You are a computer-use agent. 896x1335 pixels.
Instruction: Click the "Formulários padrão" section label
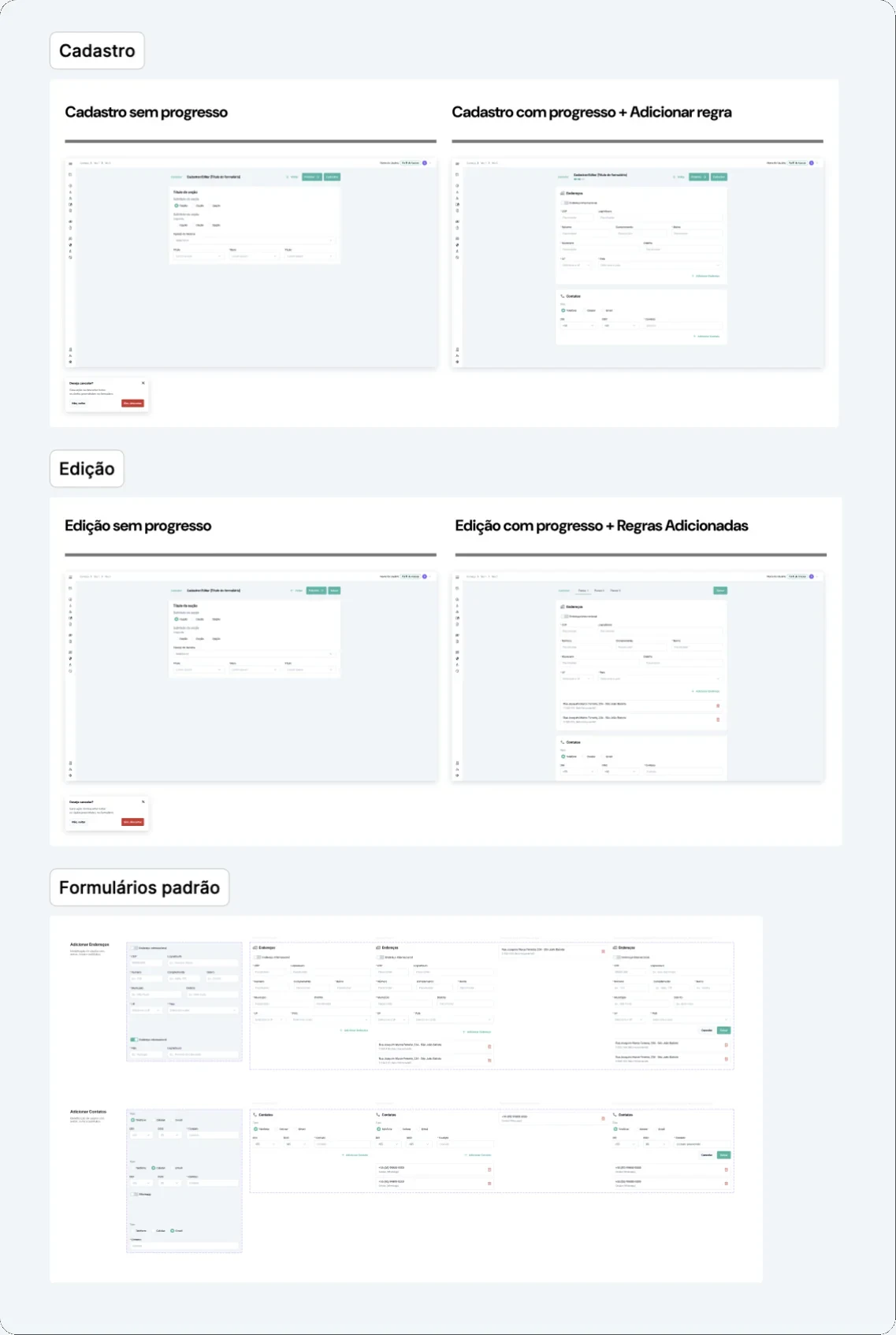tap(139, 887)
